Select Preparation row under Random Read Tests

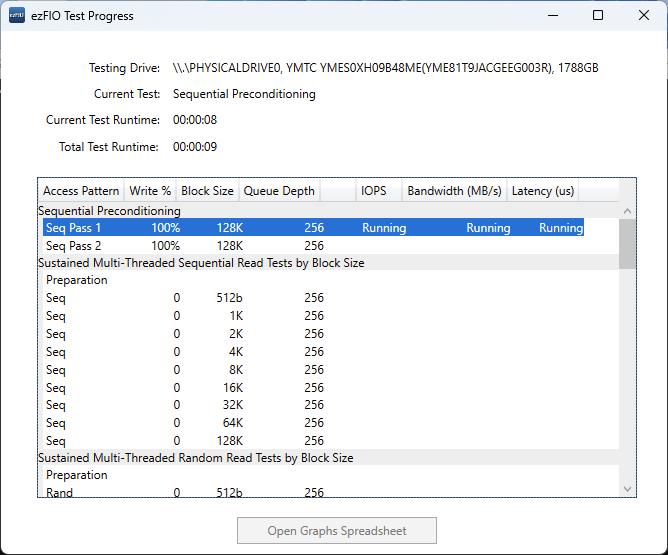pos(313,475)
